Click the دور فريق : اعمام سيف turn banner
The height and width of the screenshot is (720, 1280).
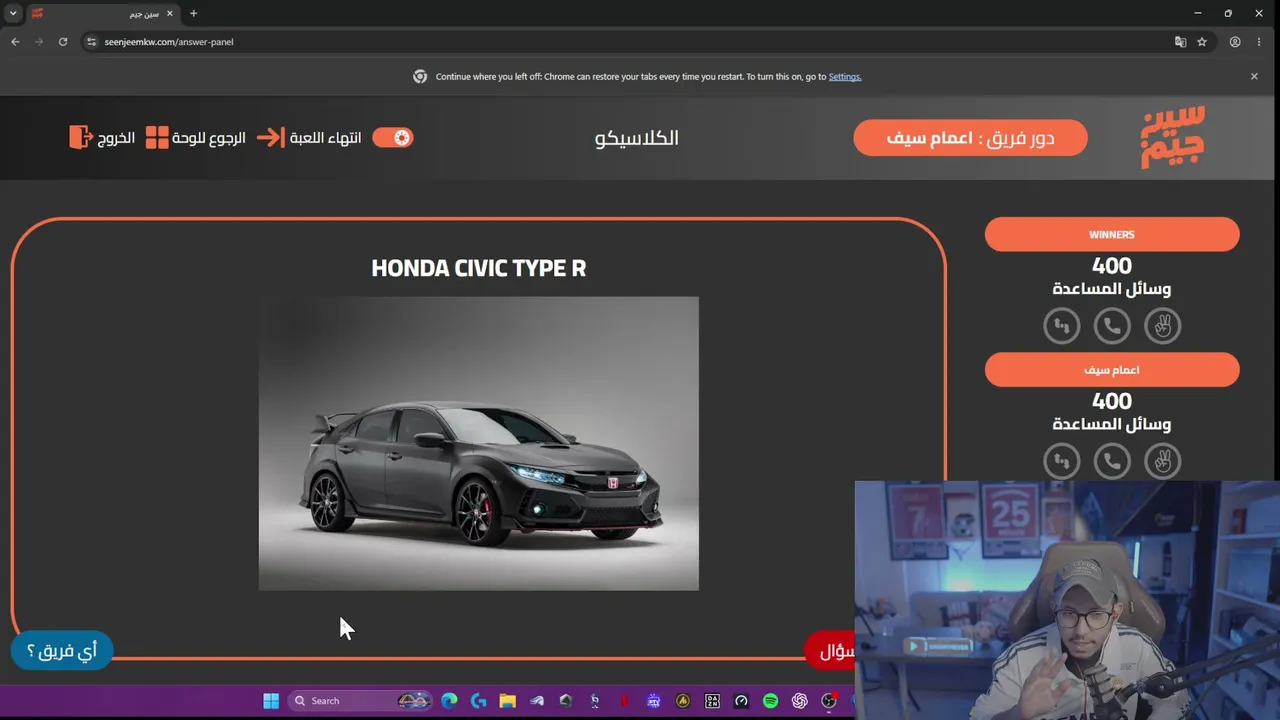(970, 138)
